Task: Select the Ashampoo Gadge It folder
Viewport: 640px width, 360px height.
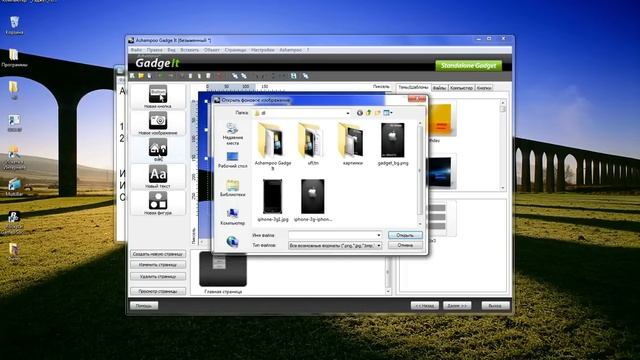Action: click(x=273, y=146)
